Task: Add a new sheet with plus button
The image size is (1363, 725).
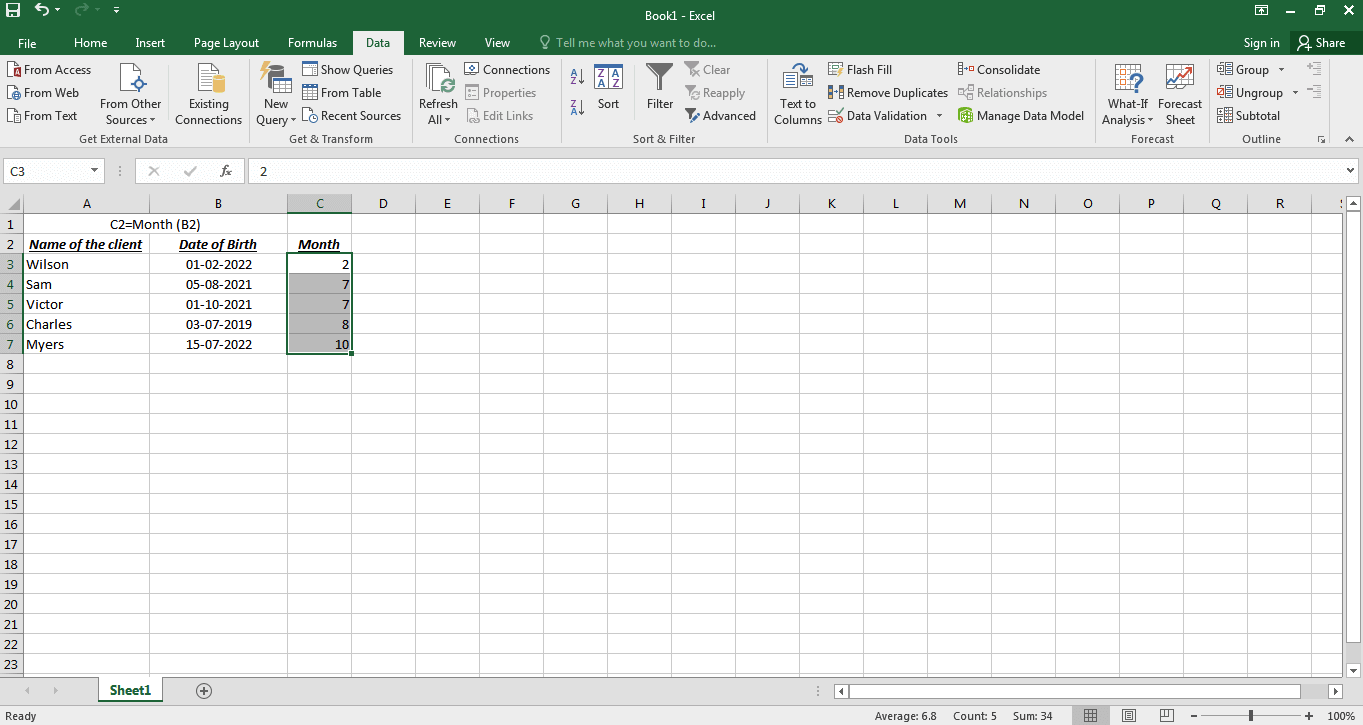Action: 204,690
